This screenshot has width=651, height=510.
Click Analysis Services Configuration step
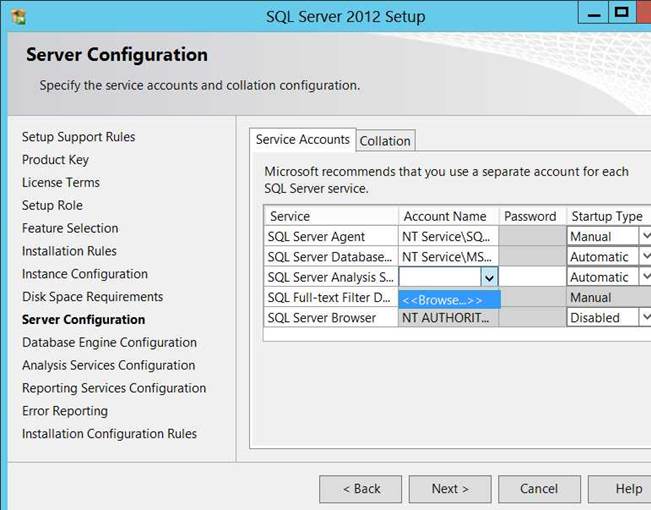click(109, 365)
